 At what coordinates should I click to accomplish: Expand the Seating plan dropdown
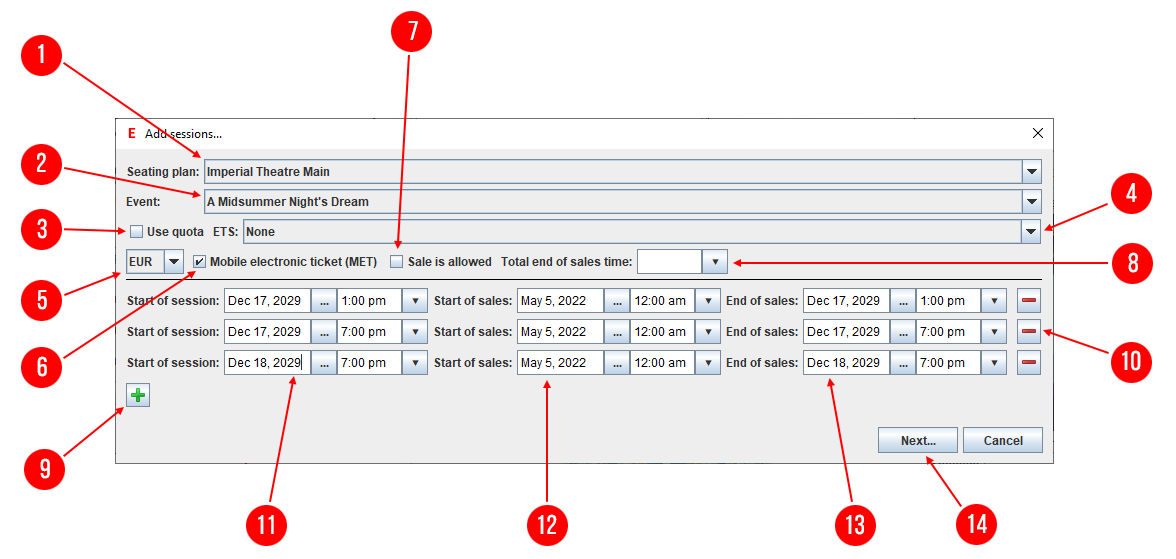coord(1032,172)
